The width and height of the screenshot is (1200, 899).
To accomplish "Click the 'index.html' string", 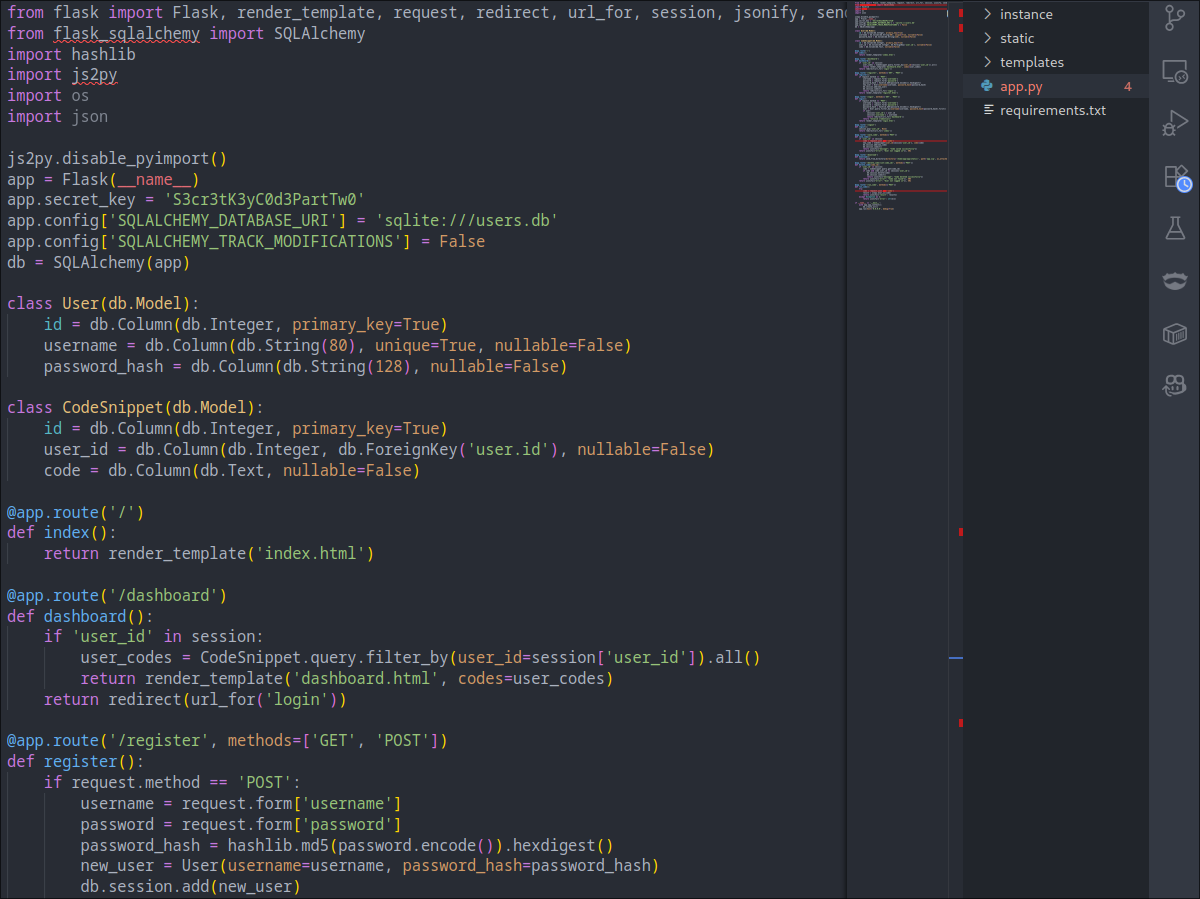I will pos(315,554).
